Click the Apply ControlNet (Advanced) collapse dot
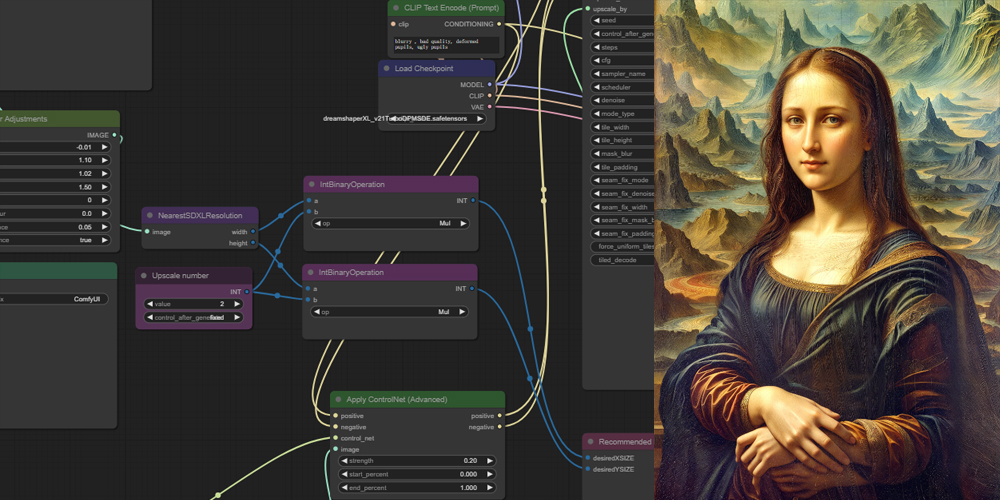This screenshot has width=1000, height=500. pyautogui.click(x=339, y=400)
